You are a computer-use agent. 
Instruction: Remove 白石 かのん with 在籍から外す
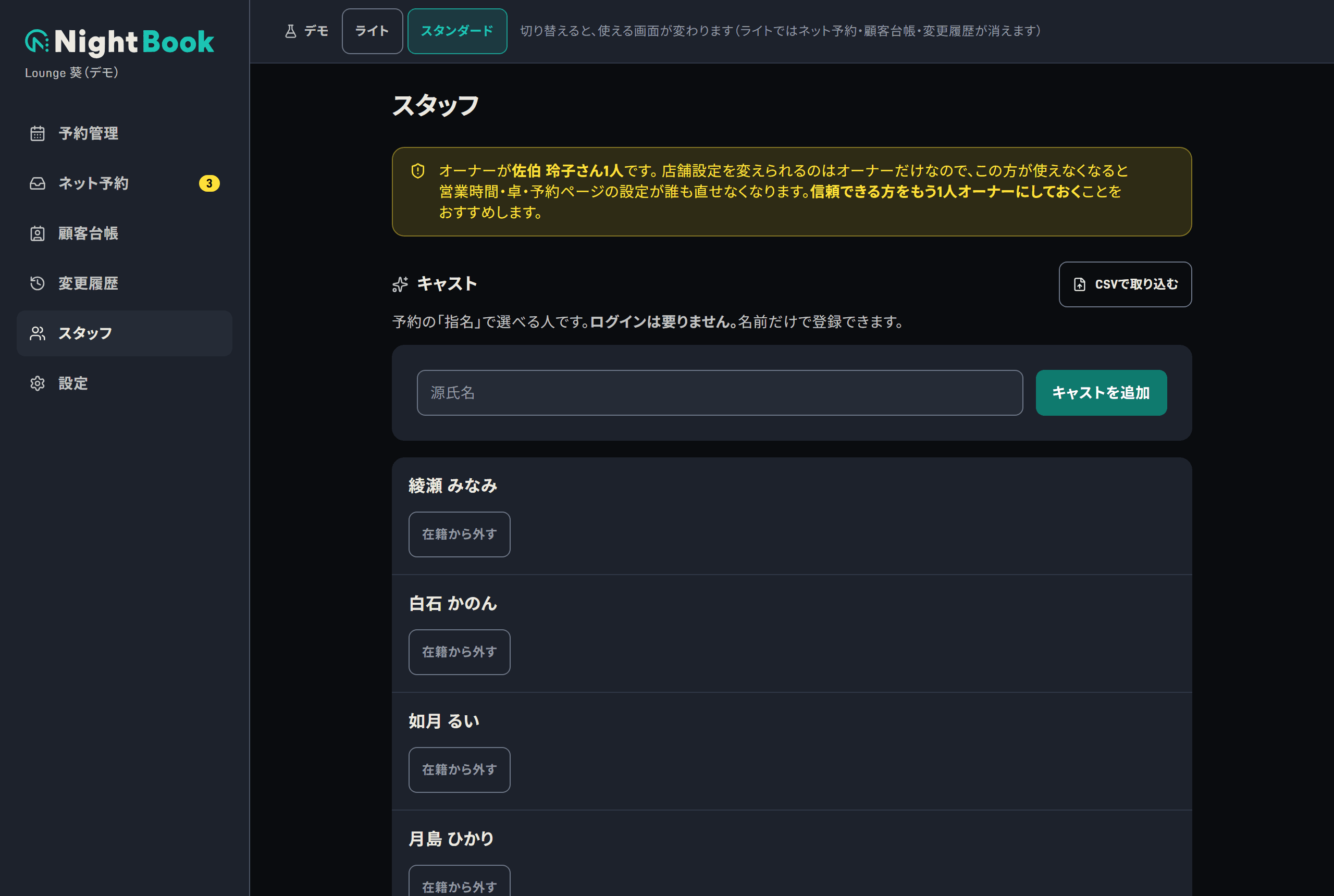point(459,652)
